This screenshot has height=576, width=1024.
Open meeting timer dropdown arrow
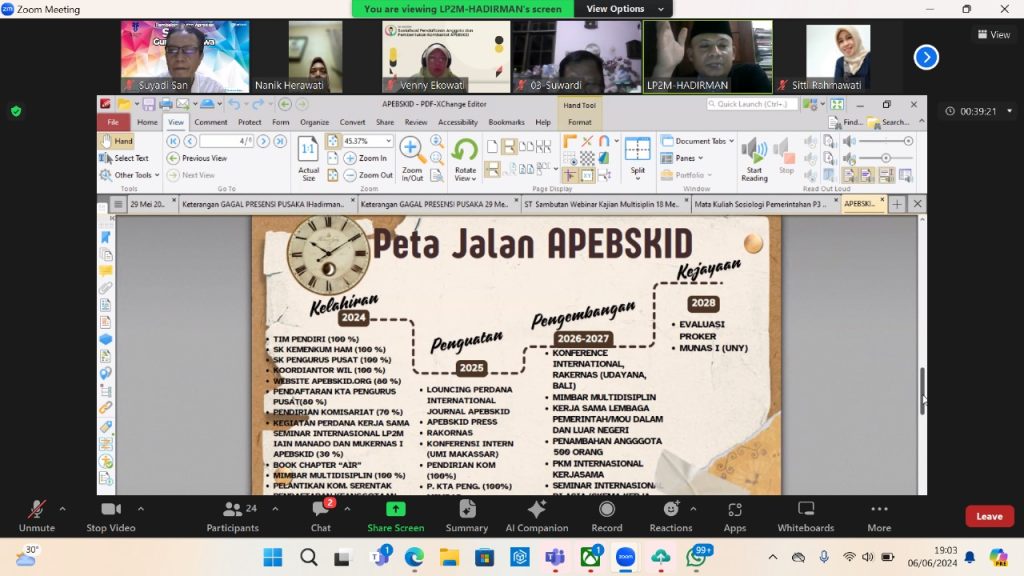point(1010,111)
